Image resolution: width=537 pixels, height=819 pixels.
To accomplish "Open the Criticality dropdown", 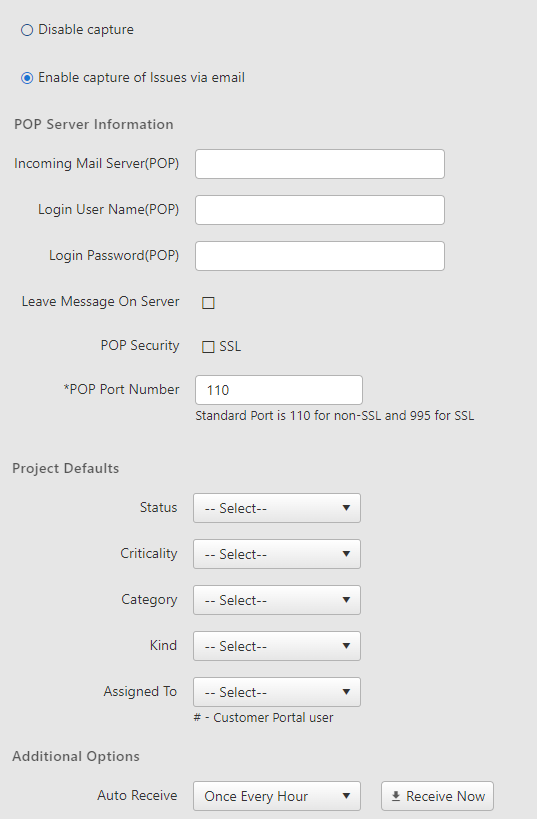I will (277, 554).
